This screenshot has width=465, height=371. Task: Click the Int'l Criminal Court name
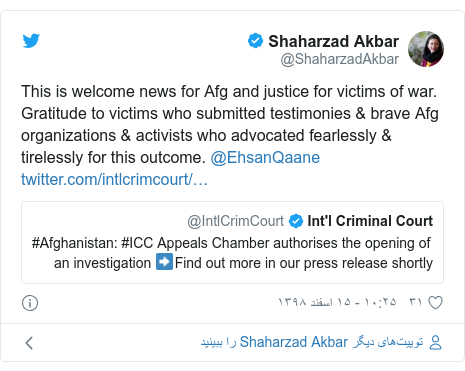coord(370,221)
